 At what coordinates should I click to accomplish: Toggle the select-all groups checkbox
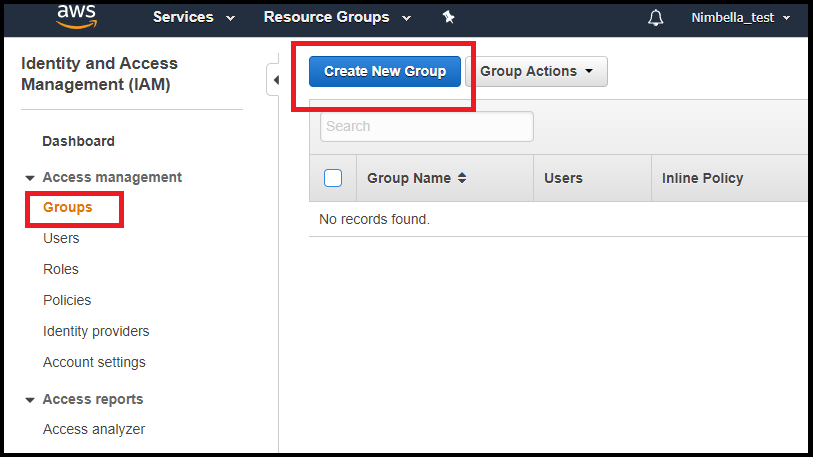[x=333, y=178]
